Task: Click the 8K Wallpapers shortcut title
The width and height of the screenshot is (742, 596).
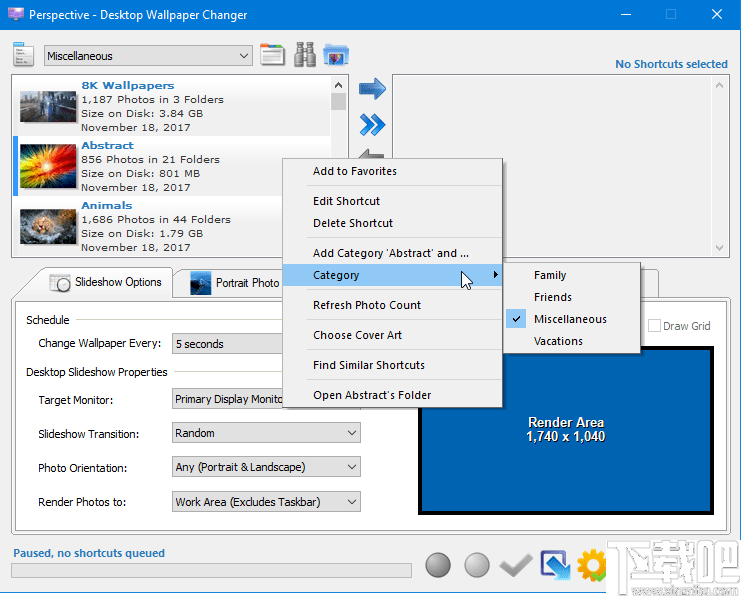Action: (x=127, y=86)
